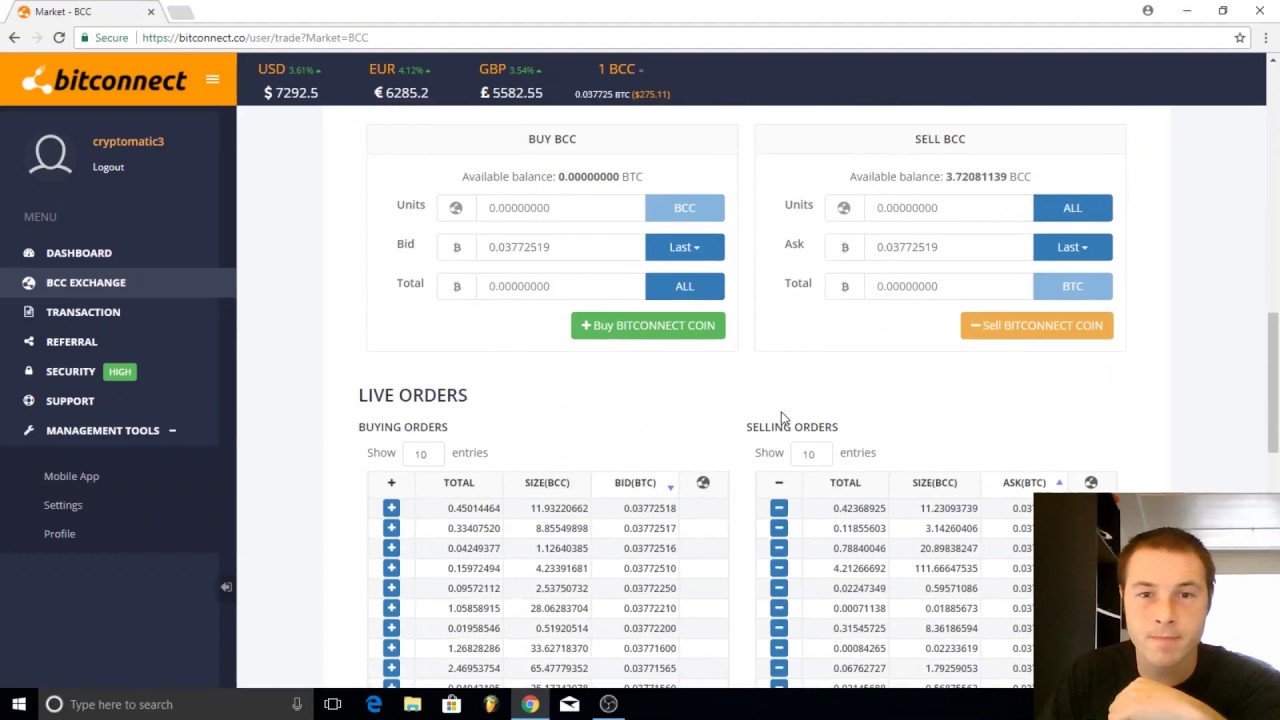Click the bitcoin icon beside the Bid field

[456, 247]
